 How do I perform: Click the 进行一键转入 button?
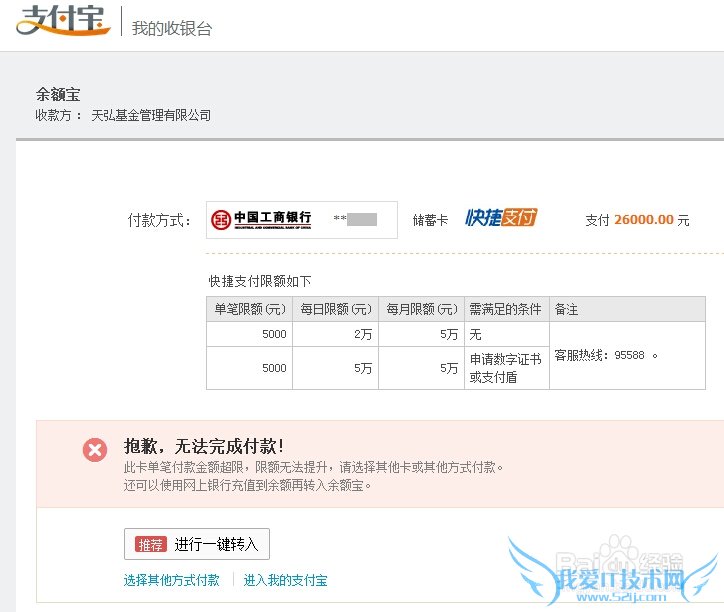tap(197, 544)
